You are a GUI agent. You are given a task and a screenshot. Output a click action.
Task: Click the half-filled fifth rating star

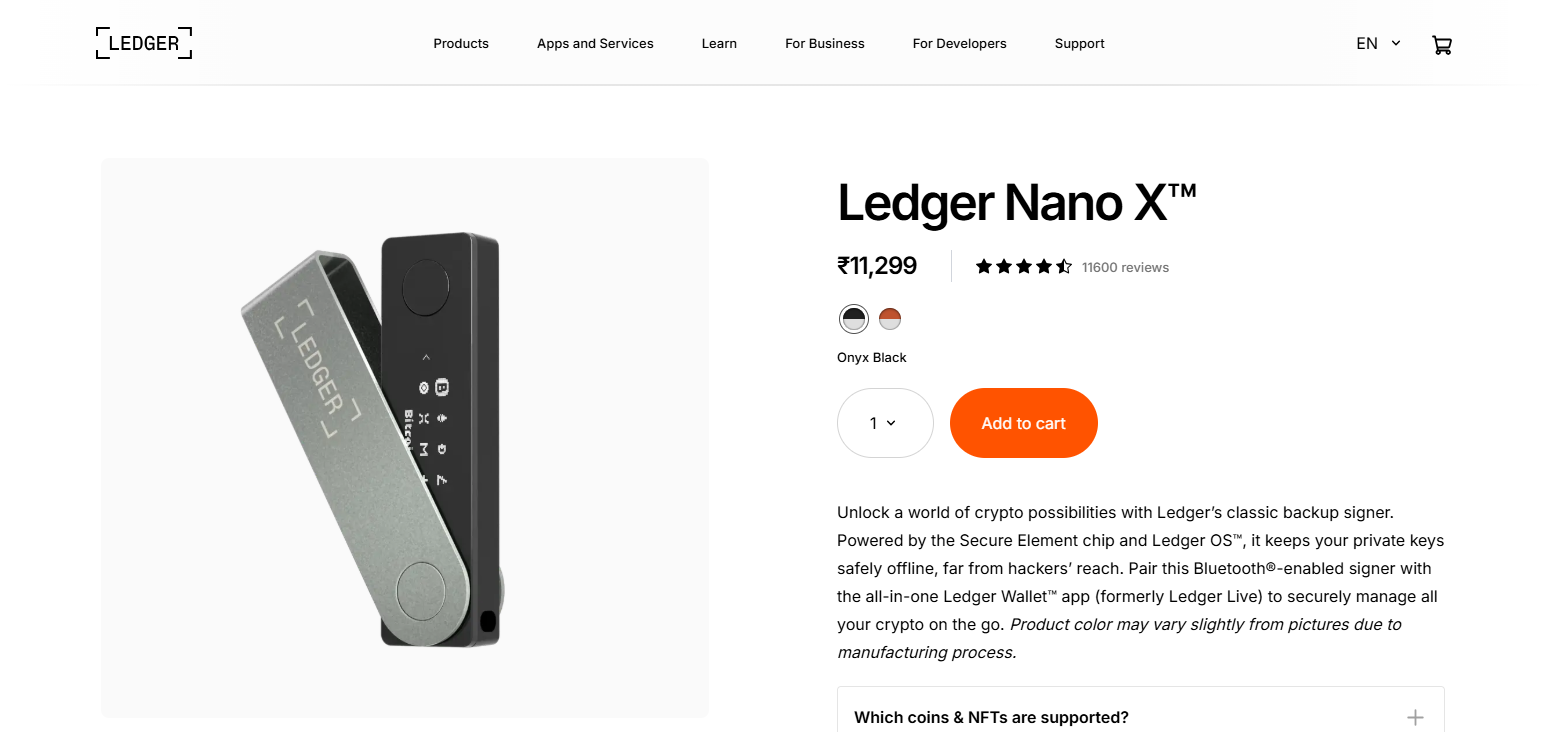click(x=1062, y=266)
